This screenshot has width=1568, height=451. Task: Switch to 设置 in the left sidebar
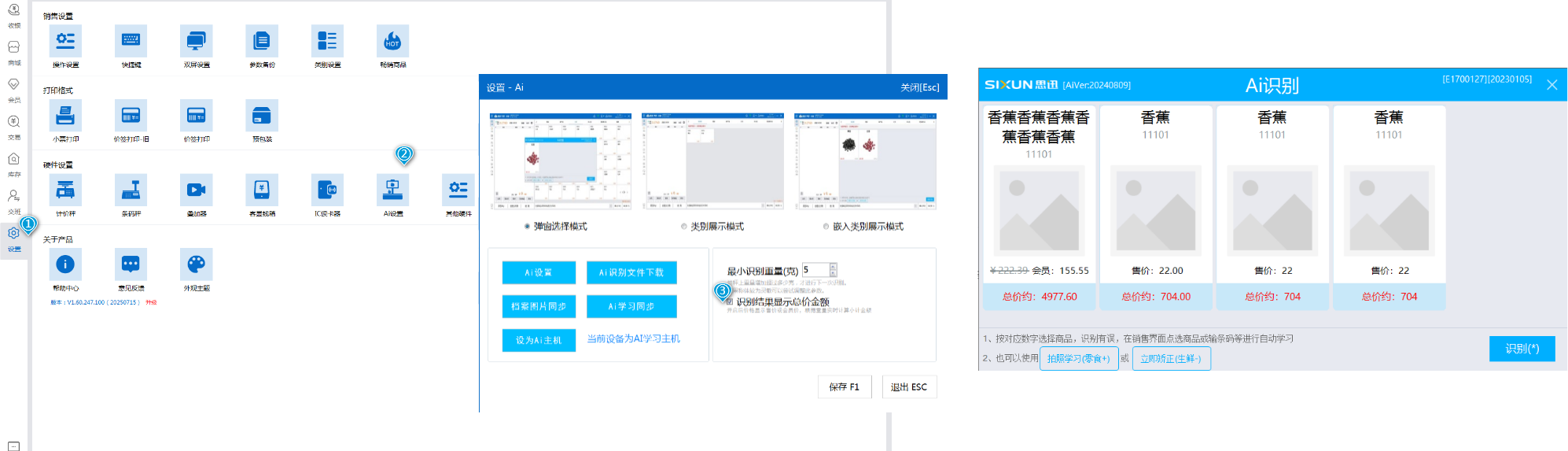14,237
